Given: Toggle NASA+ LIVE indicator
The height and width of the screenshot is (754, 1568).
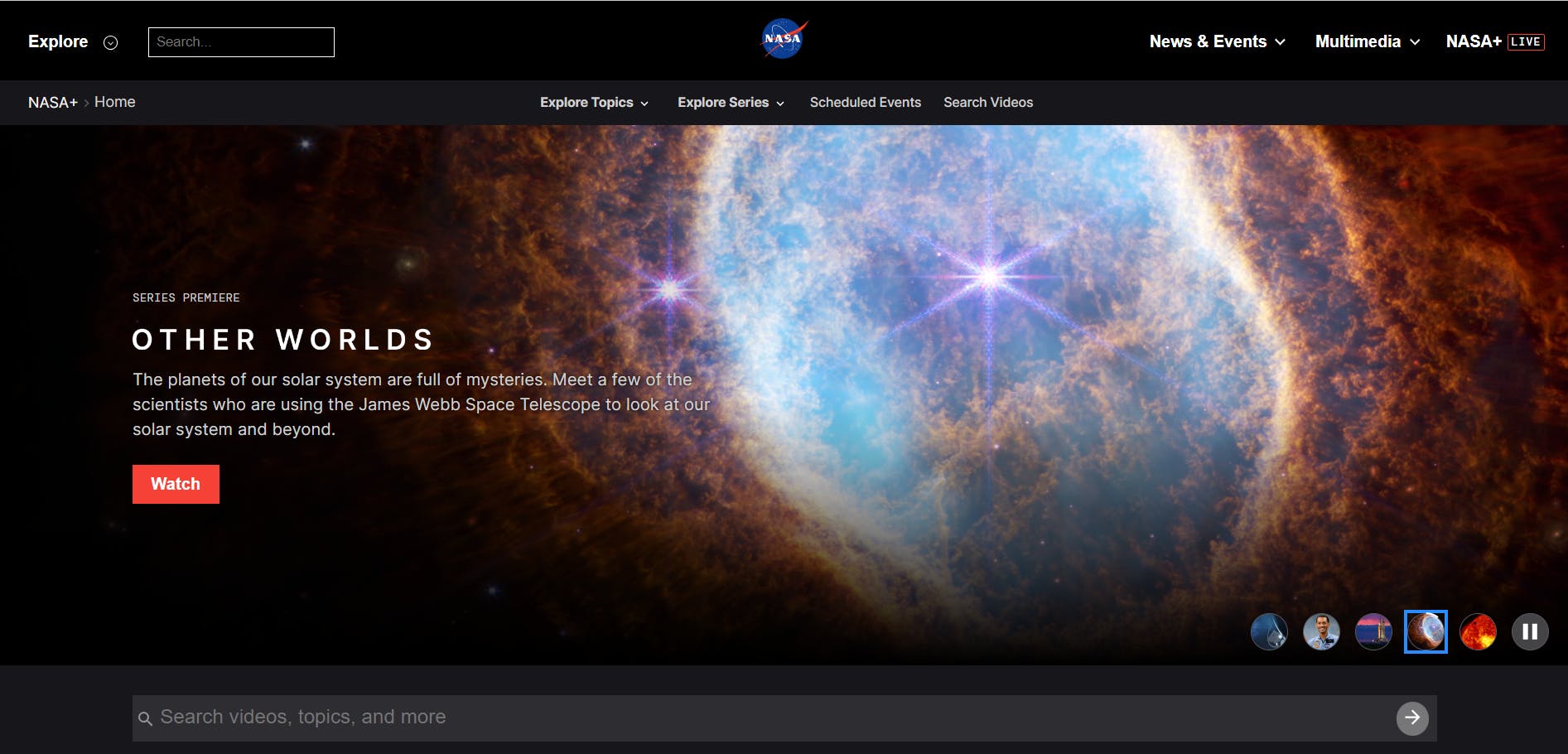Looking at the screenshot, I should [x=1494, y=41].
